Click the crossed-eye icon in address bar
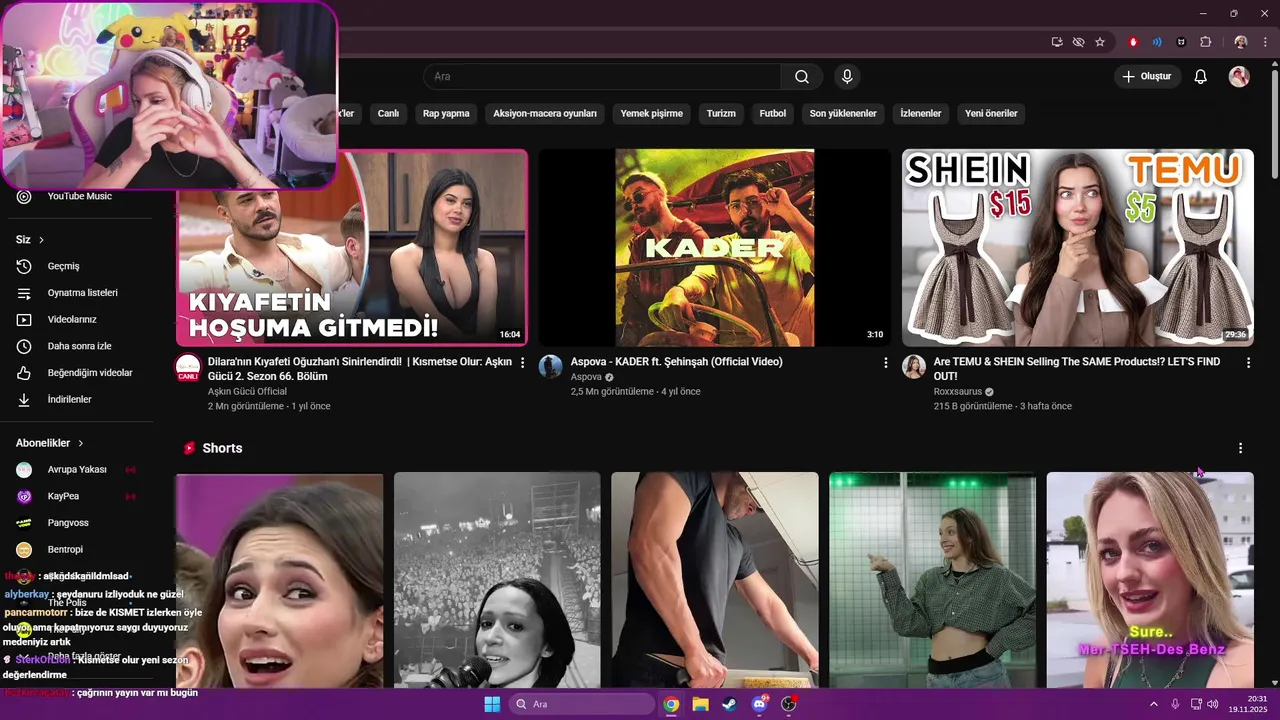The height and width of the screenshot is (720, 1280). tap(1078, 42)
